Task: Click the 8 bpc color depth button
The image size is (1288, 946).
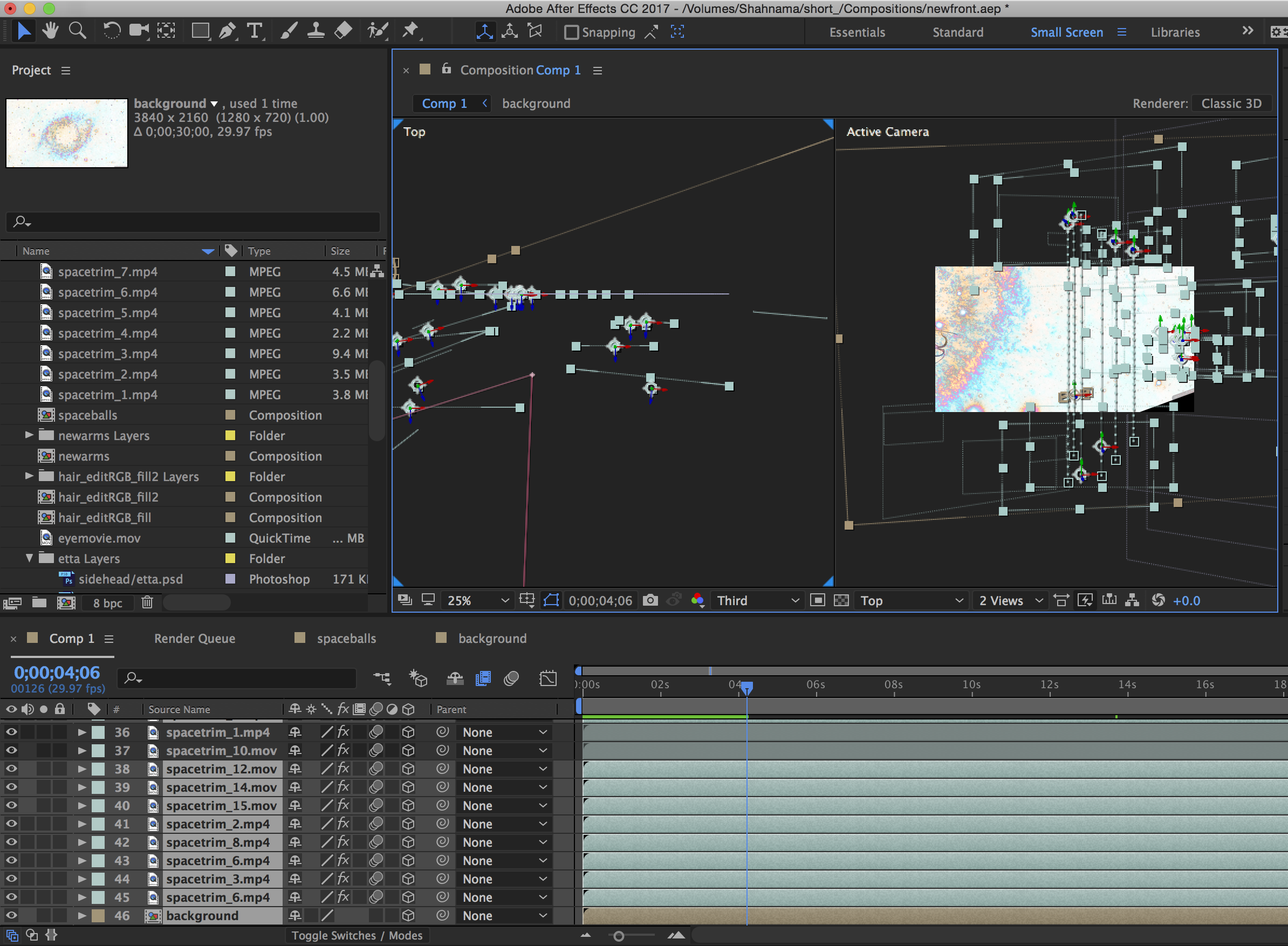Action: point(108,602)
